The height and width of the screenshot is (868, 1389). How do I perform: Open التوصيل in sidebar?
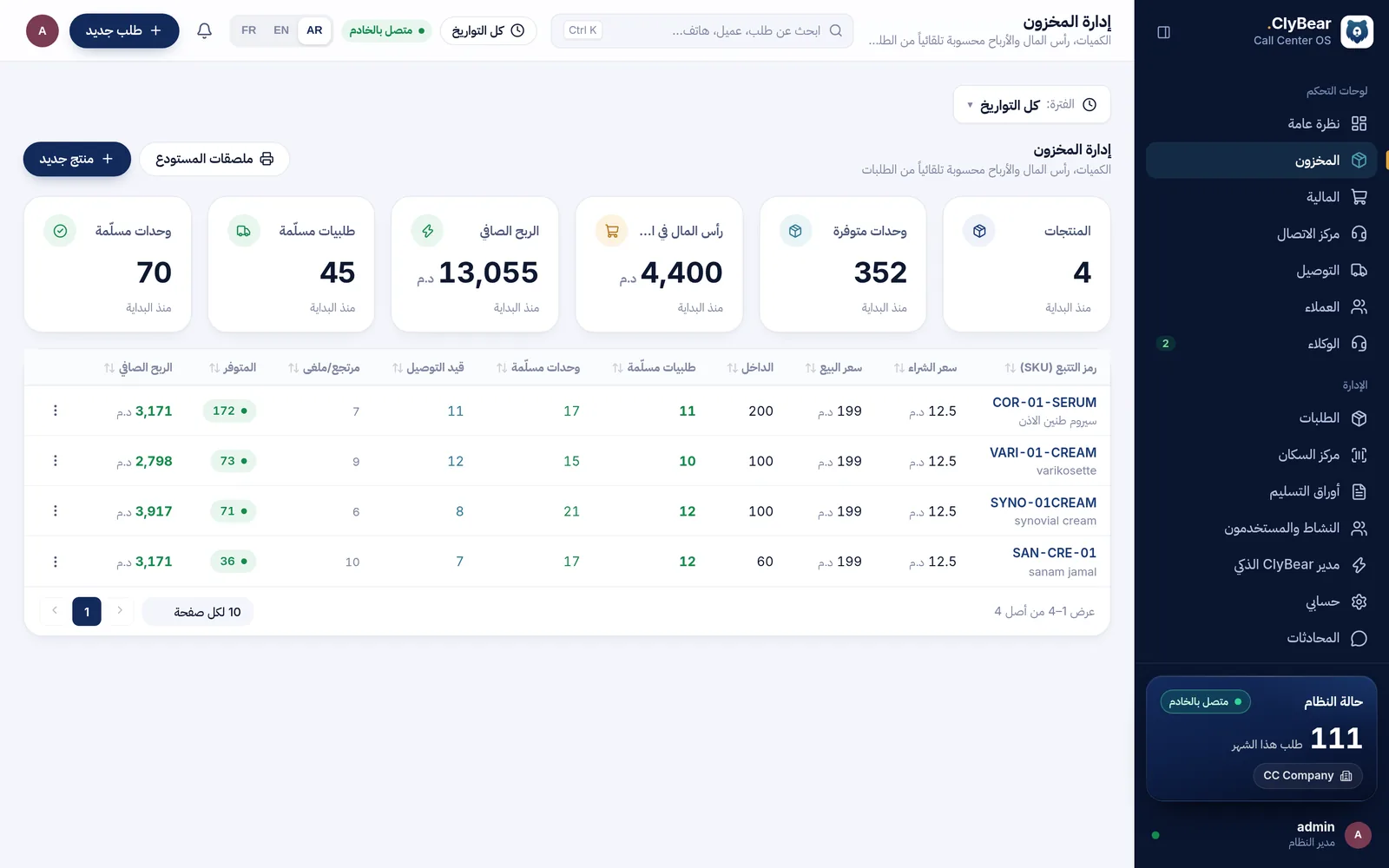coord(1261,271)
